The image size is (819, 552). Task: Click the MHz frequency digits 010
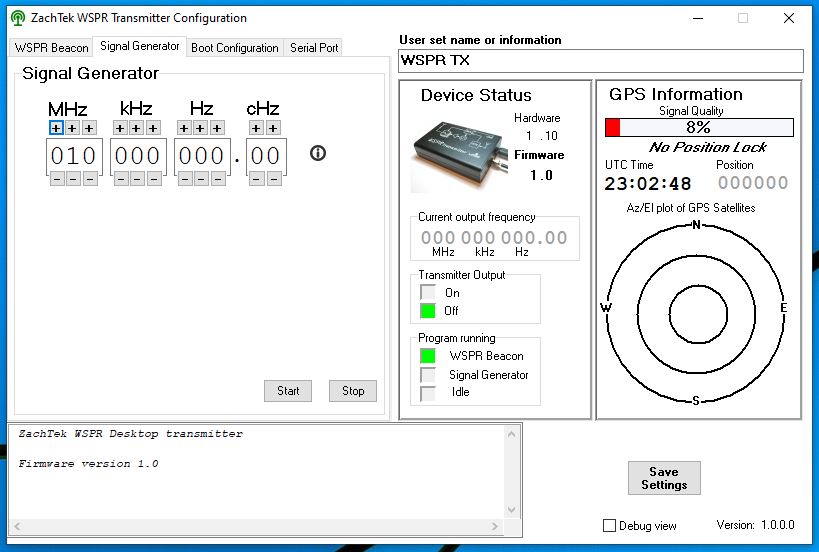pyautogui.click(x=74, y=156)
